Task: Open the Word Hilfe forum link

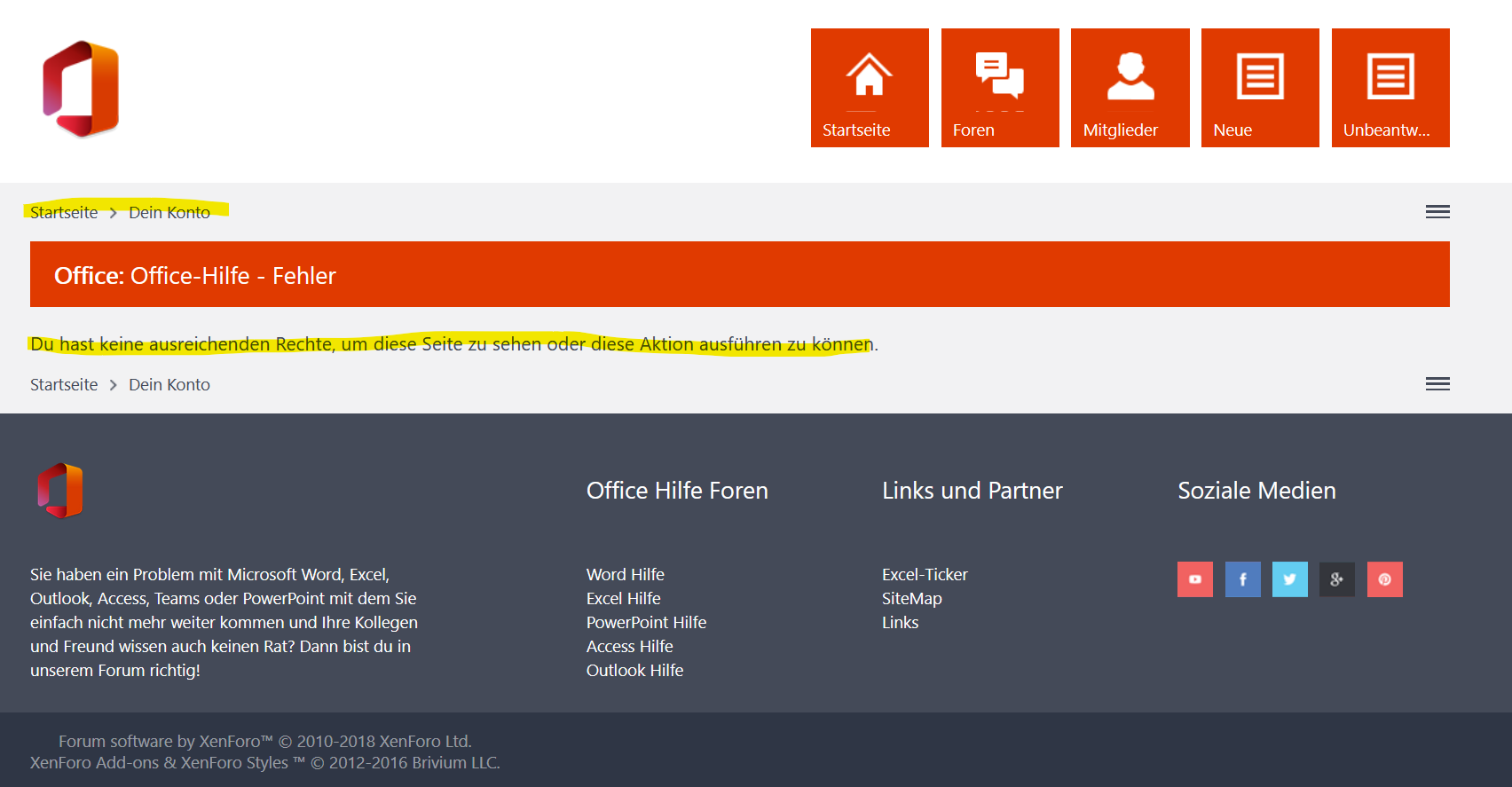Action: [x=626, y=574]
